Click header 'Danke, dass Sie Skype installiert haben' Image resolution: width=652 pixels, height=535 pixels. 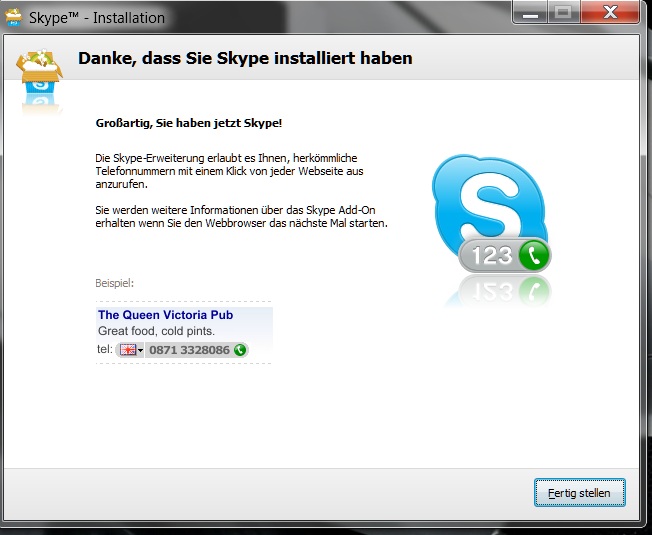pyautogui.click(x=245, y=58)
